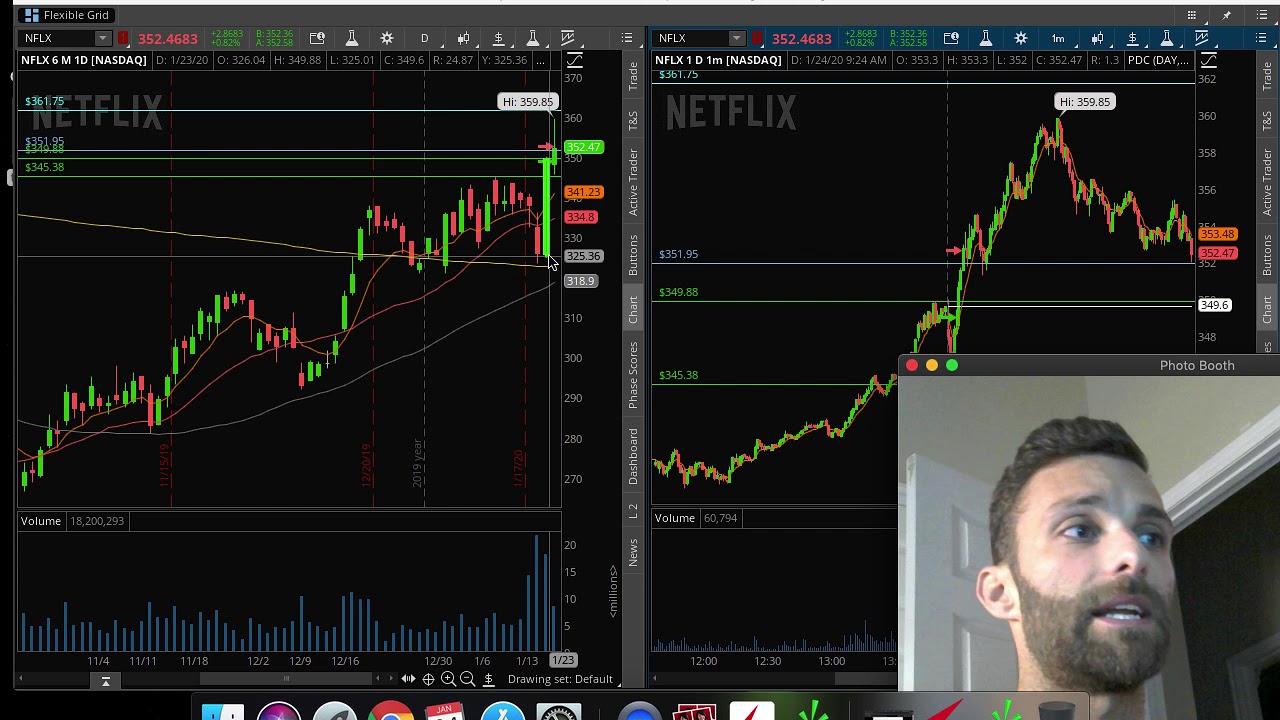Open Patterns flask on NFLX 1m chart
Image resolution: width=1280 pixels, height=720 pixels.
tap(1167, 38)
